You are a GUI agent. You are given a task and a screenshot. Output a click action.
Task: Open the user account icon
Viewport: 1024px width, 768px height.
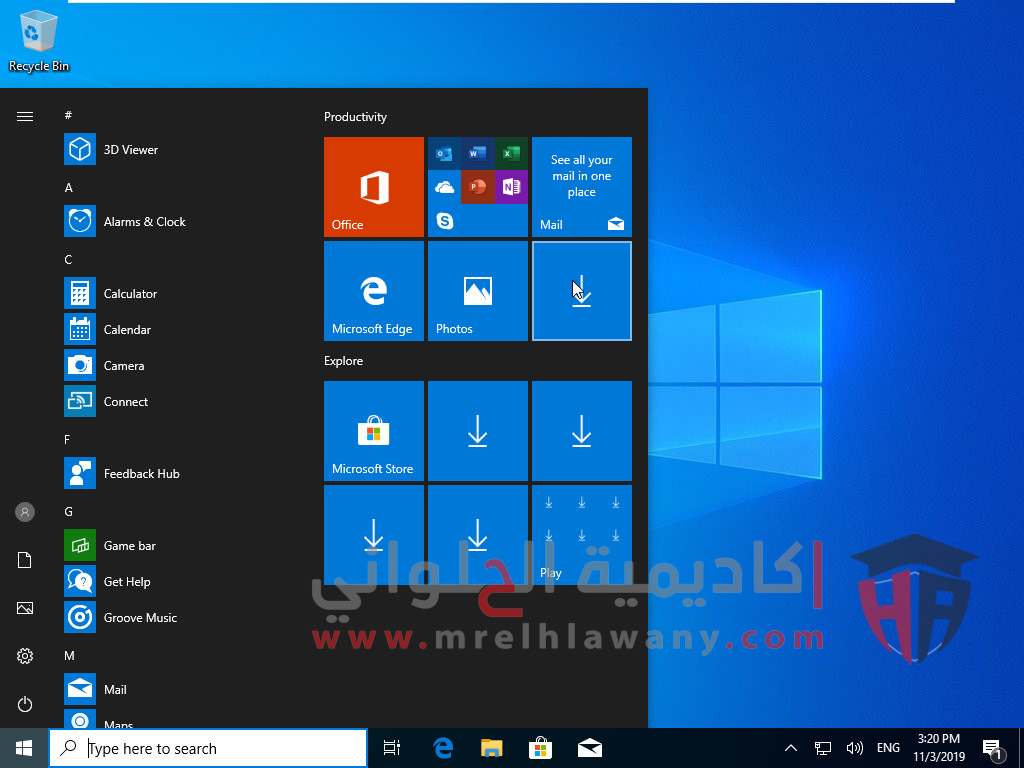25,512
